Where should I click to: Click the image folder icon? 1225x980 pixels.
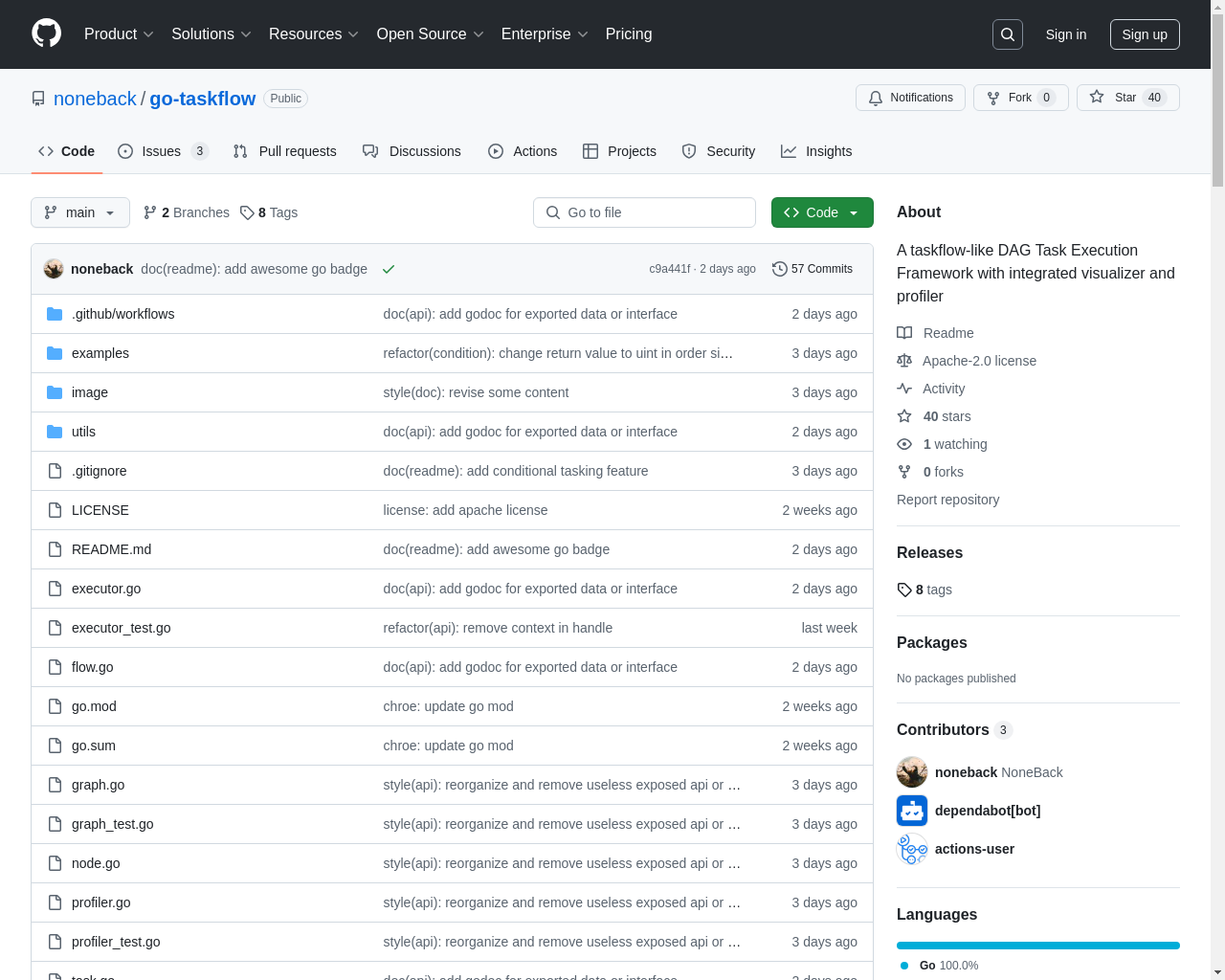[55, 392]
